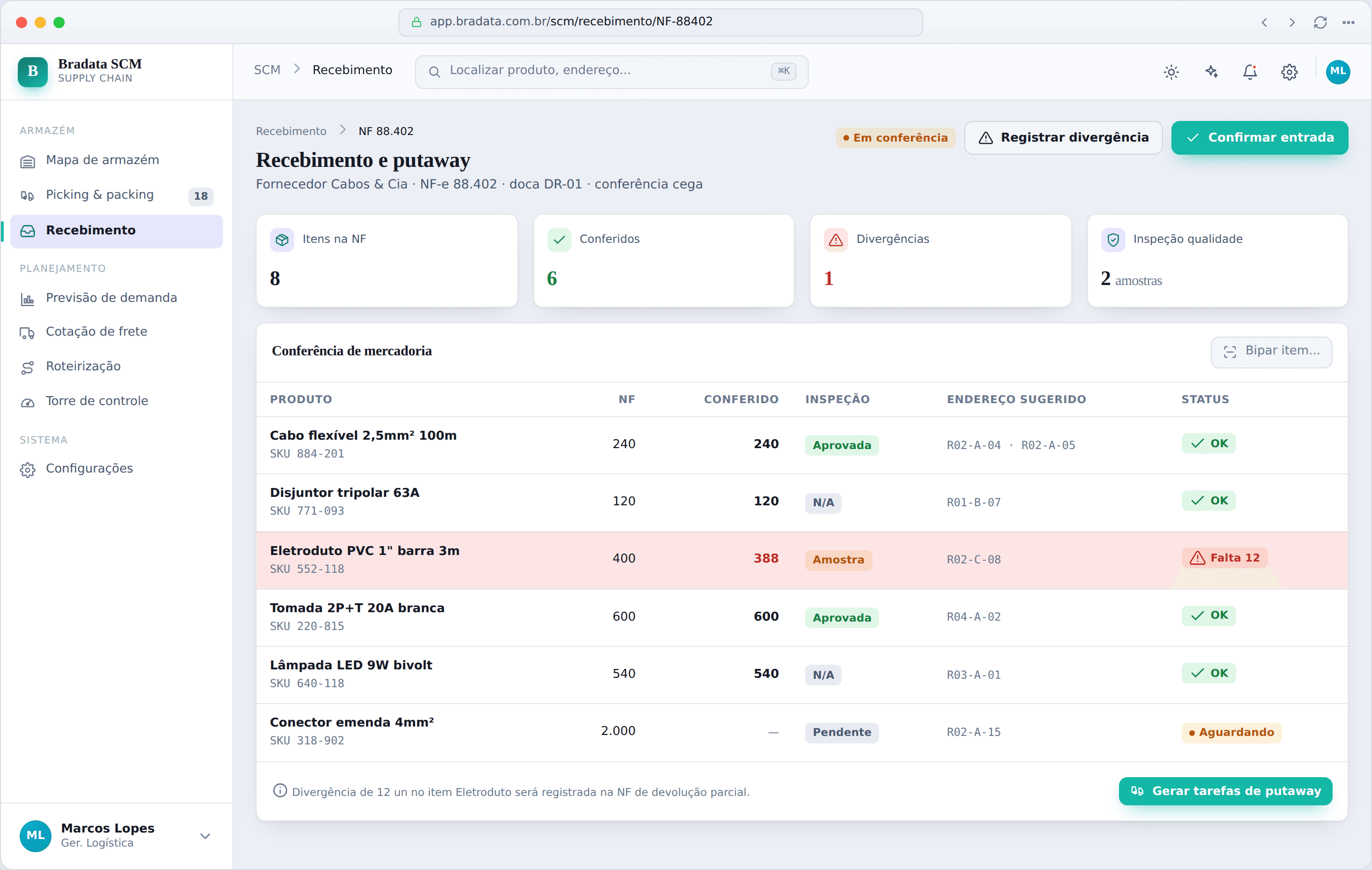Viewport: 1372px width, 870px height.
Task: Expand Marcos Lopes user menu chevron
Action: click(205, 836)
